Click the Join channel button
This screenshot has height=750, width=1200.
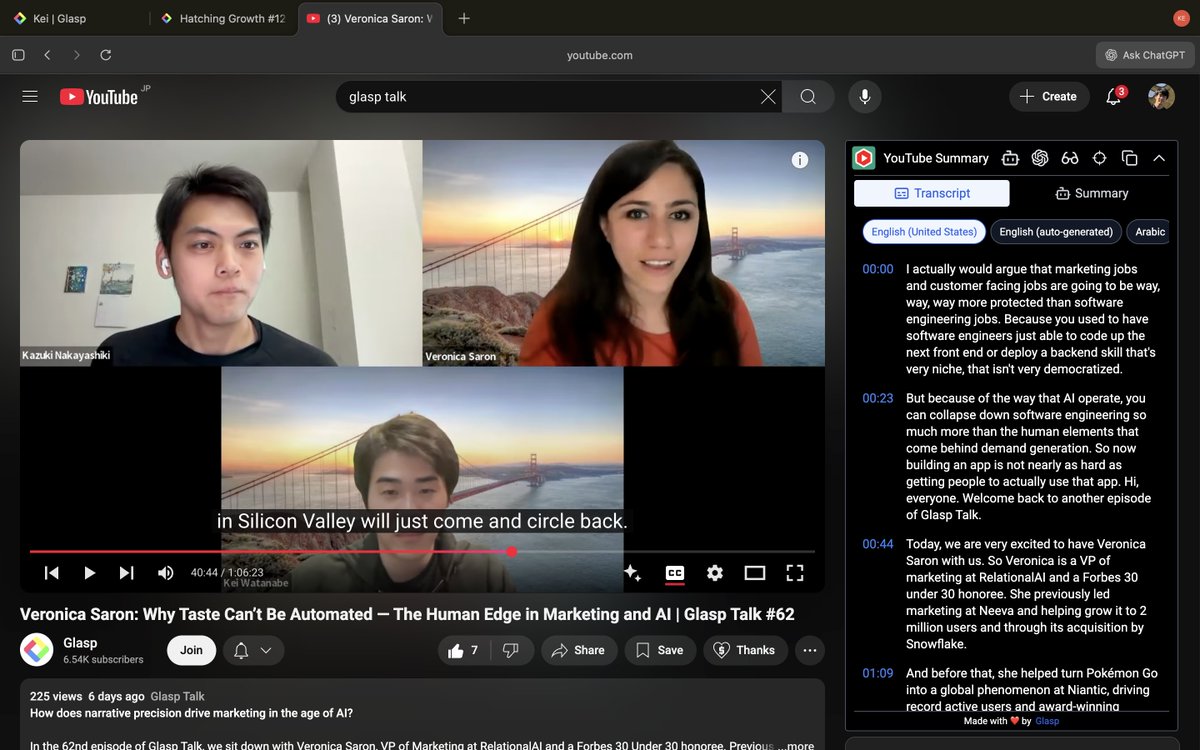tap(191, 650)
